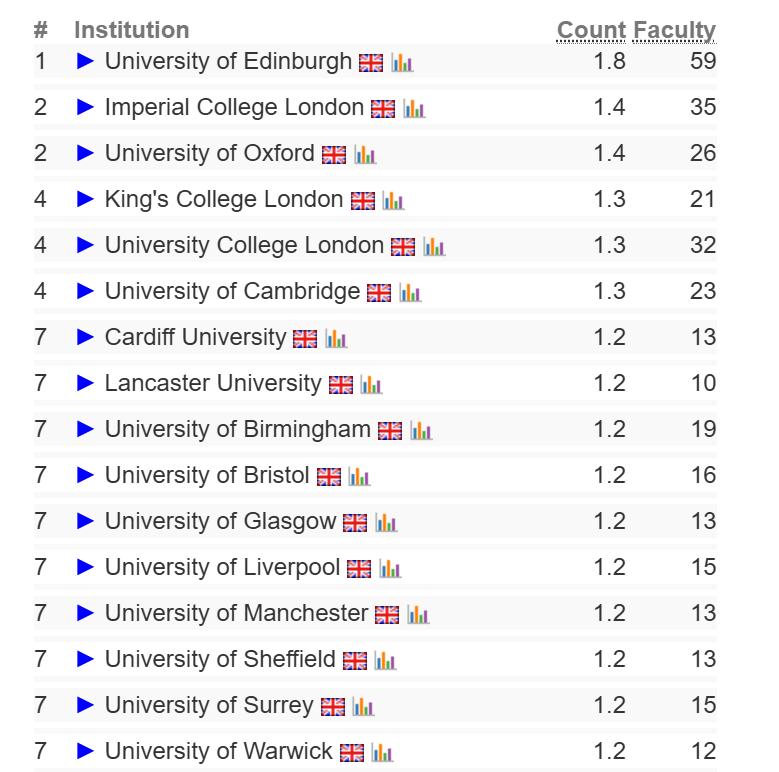Click chart icon beside Imperial College London
This screenshot has width=779, height=772.
pos(414,109)
